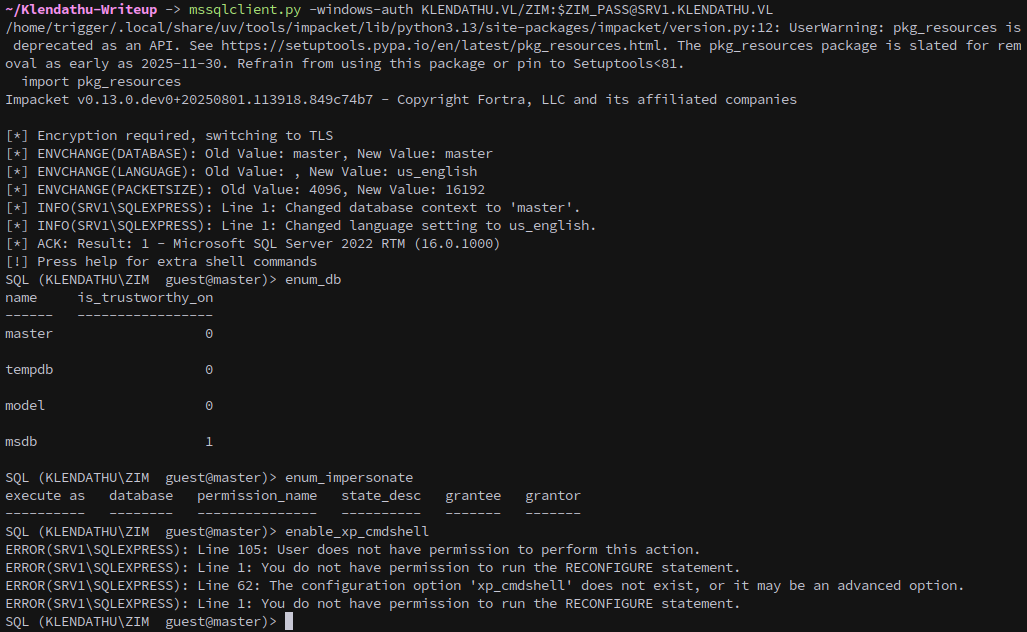The image size is (1027, 632).
Task: Click the tempdb database row name
Action: tap(29, 369)
